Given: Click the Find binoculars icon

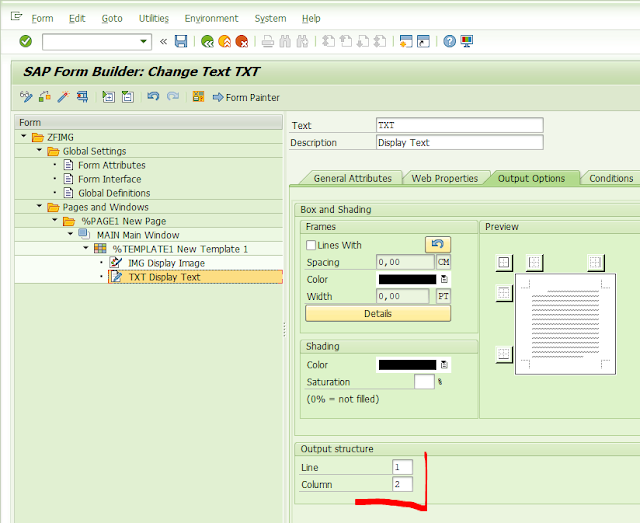Looking at the screenshot, I should pyautogui.click(x=285, y=41).
